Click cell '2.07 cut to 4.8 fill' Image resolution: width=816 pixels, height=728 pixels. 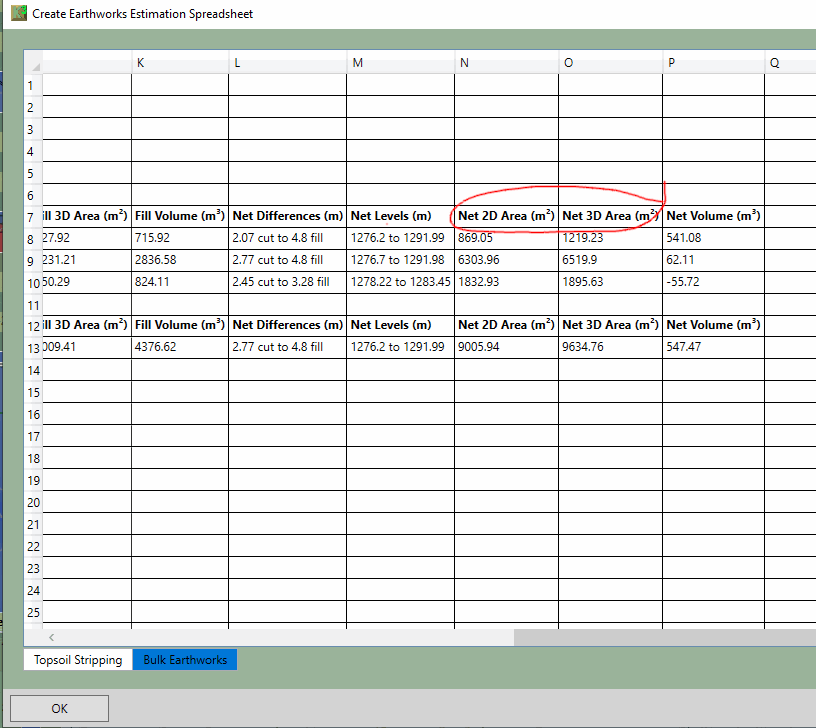(287, 238)
